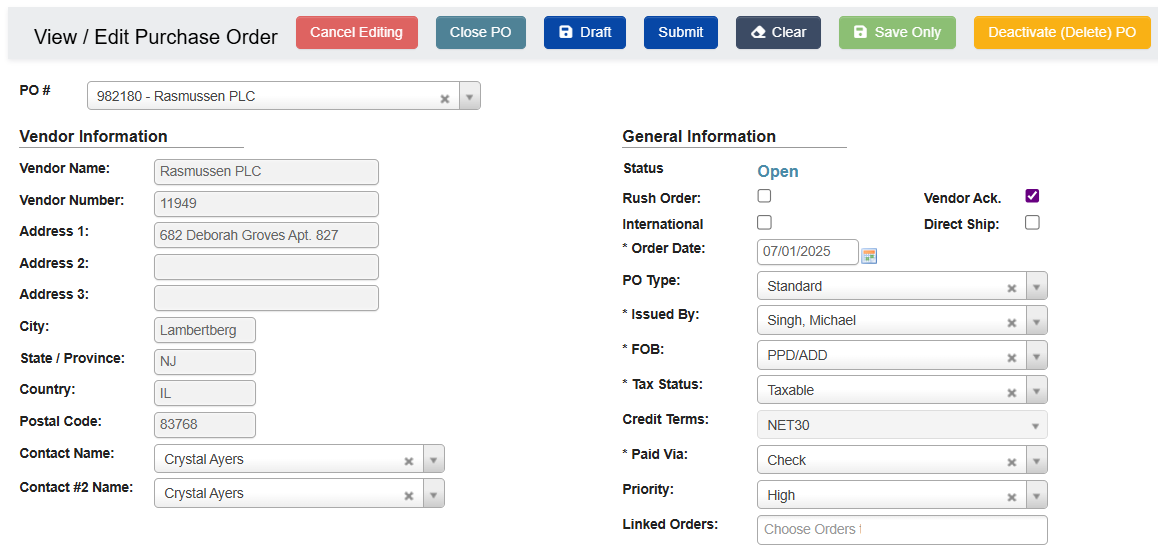
Task: Expand the Paid Via dropdown arrow
Action: (1037, 459)
